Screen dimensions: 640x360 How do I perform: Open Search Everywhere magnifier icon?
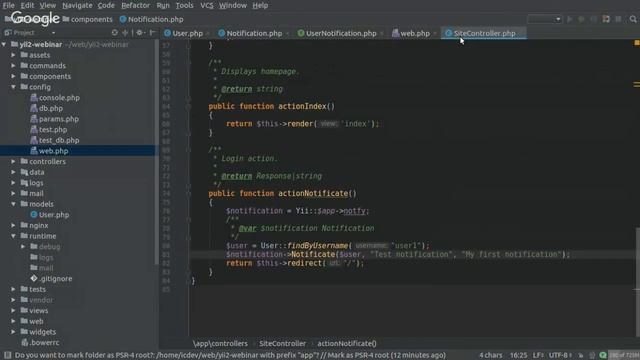click(x=633, y=19)
